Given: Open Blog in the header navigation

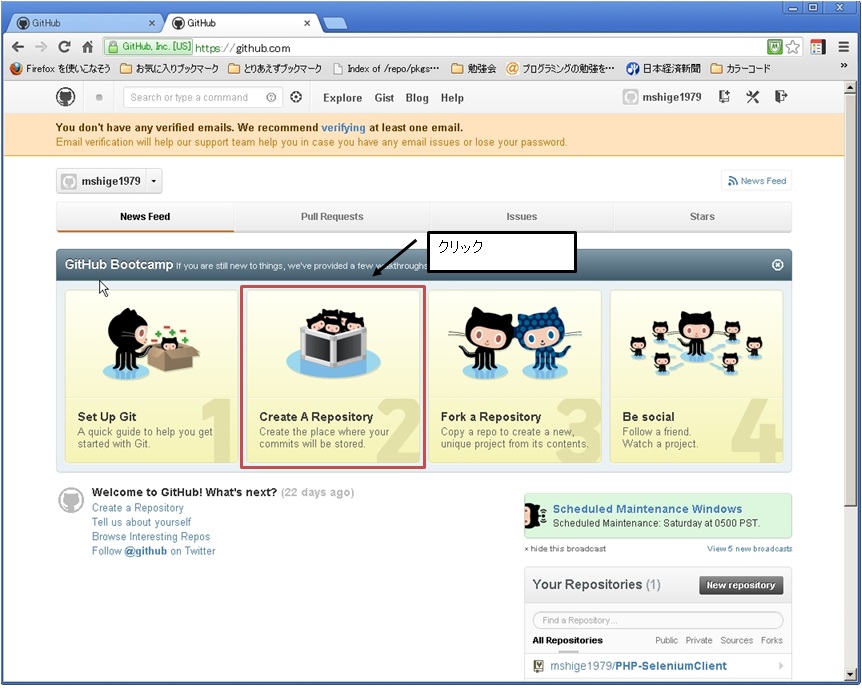Looking at the screenshot, I should click(x=417, y=98).
